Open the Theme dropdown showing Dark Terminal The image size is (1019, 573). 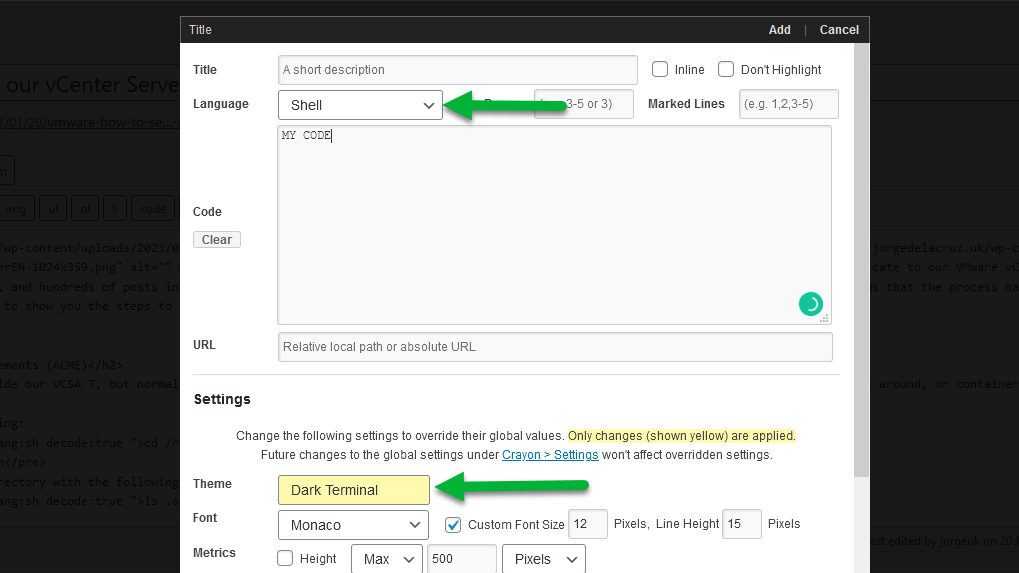(x=354, y=490)
